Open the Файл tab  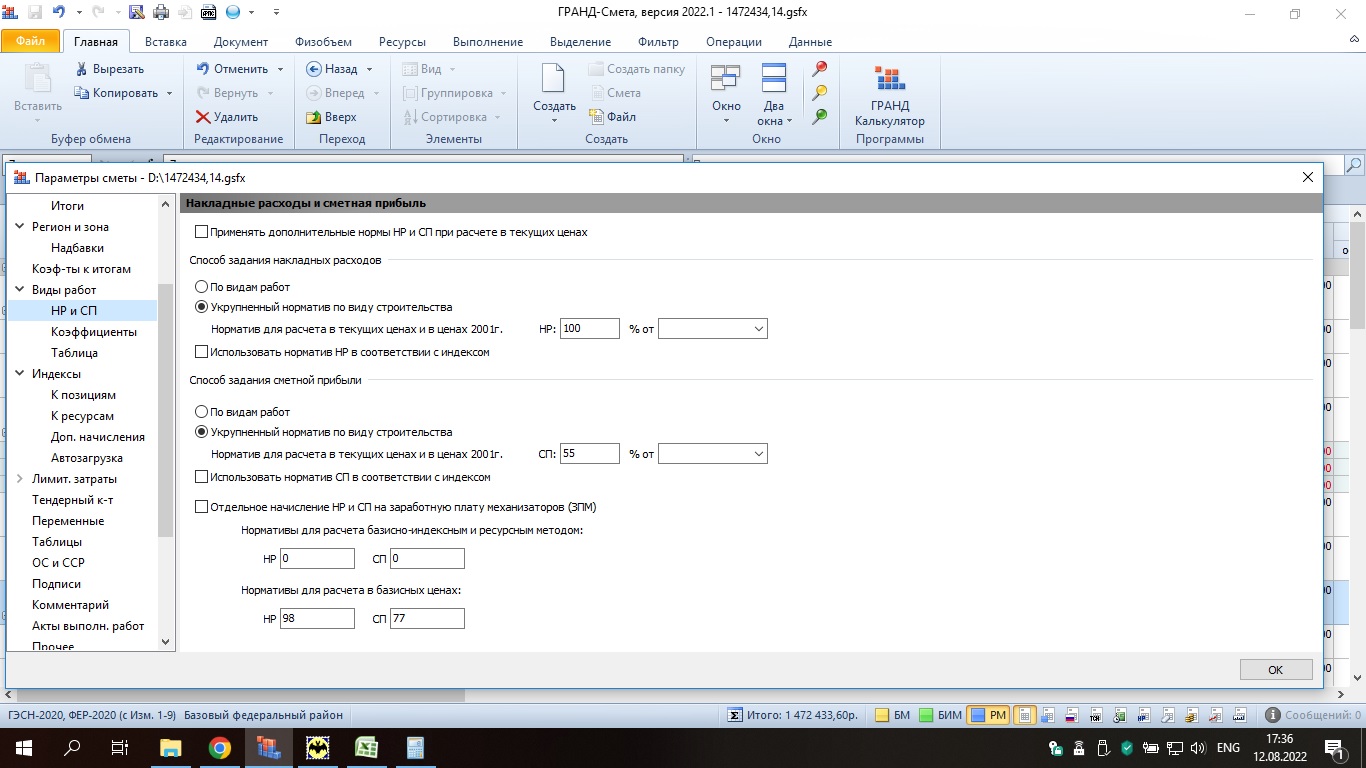pos(31,42)
